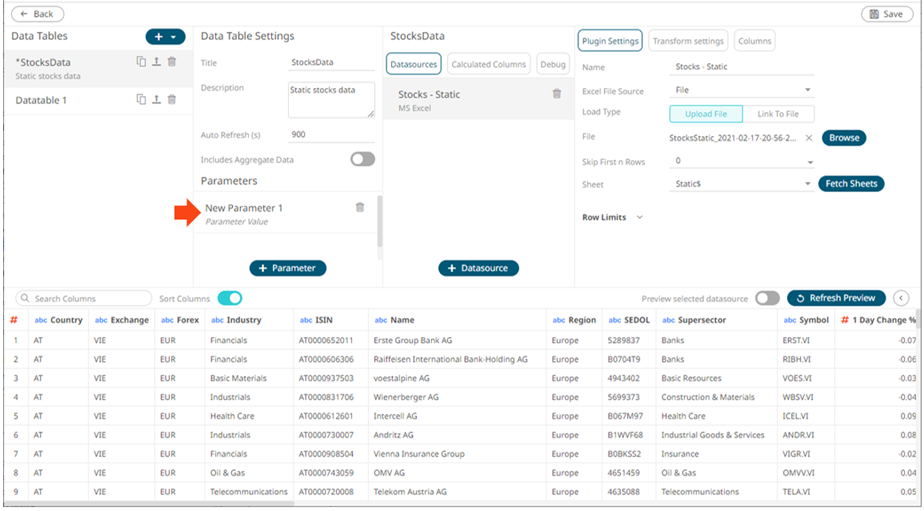Open the Excel File Source dropdown
Image resolution: width=924 pixels, height=511 pixels.
(744, 91)
